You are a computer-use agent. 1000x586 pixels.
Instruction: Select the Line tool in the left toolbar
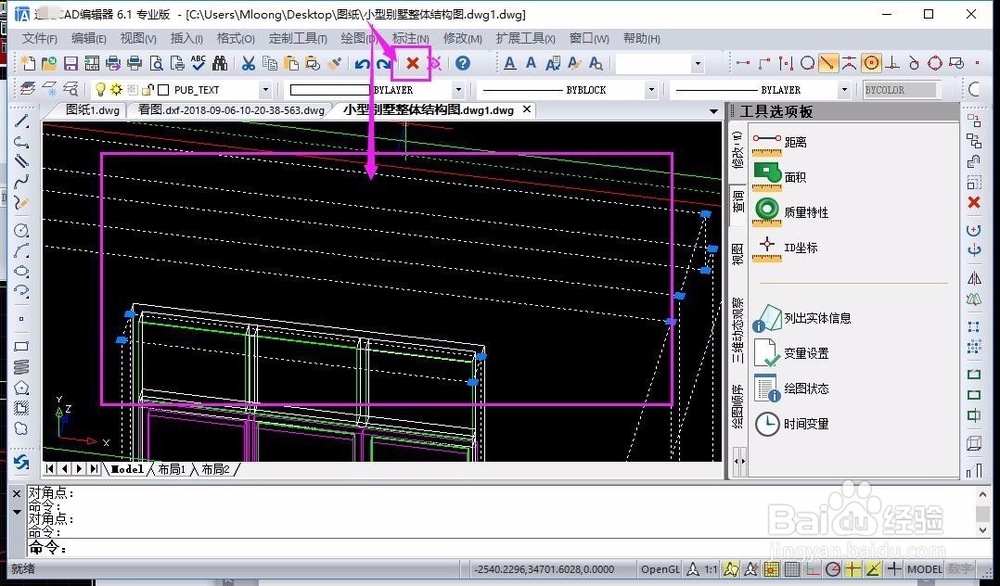pos(22,121)
